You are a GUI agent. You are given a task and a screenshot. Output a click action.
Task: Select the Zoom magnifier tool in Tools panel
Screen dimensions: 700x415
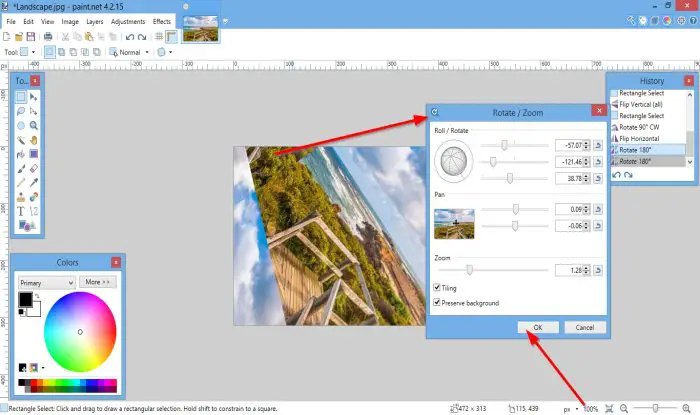(x=34, y=125)
